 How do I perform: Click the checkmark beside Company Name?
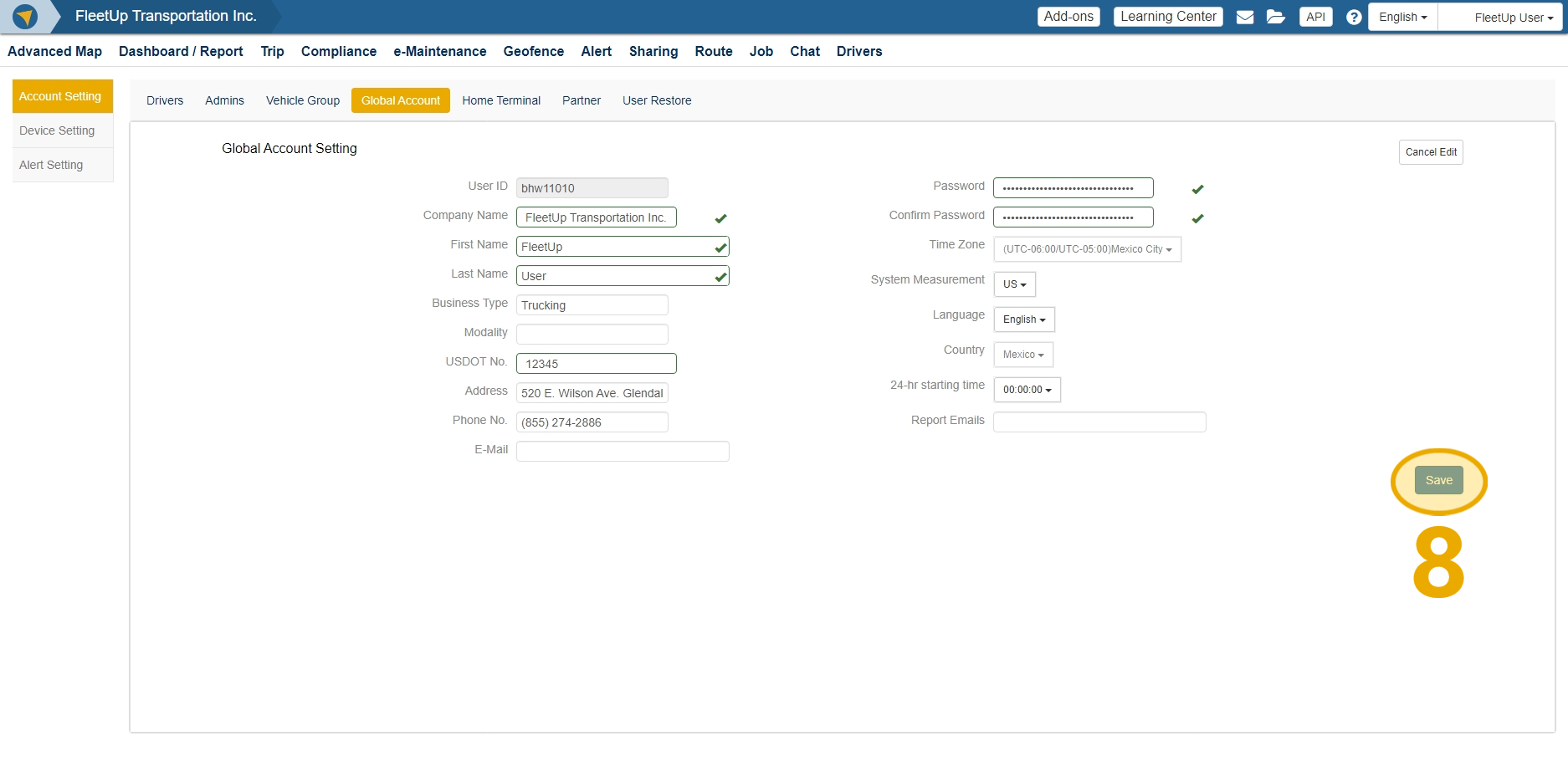(720, 218)
